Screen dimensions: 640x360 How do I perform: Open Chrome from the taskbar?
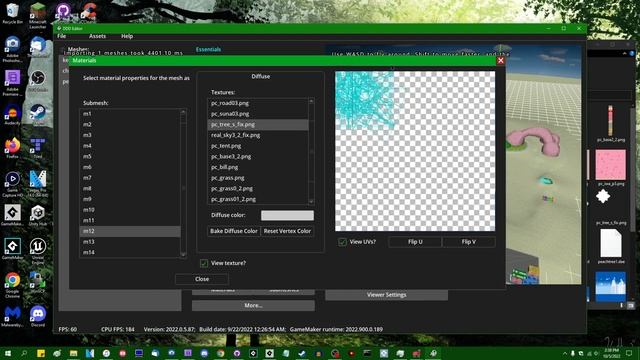[x=220, y=353]
